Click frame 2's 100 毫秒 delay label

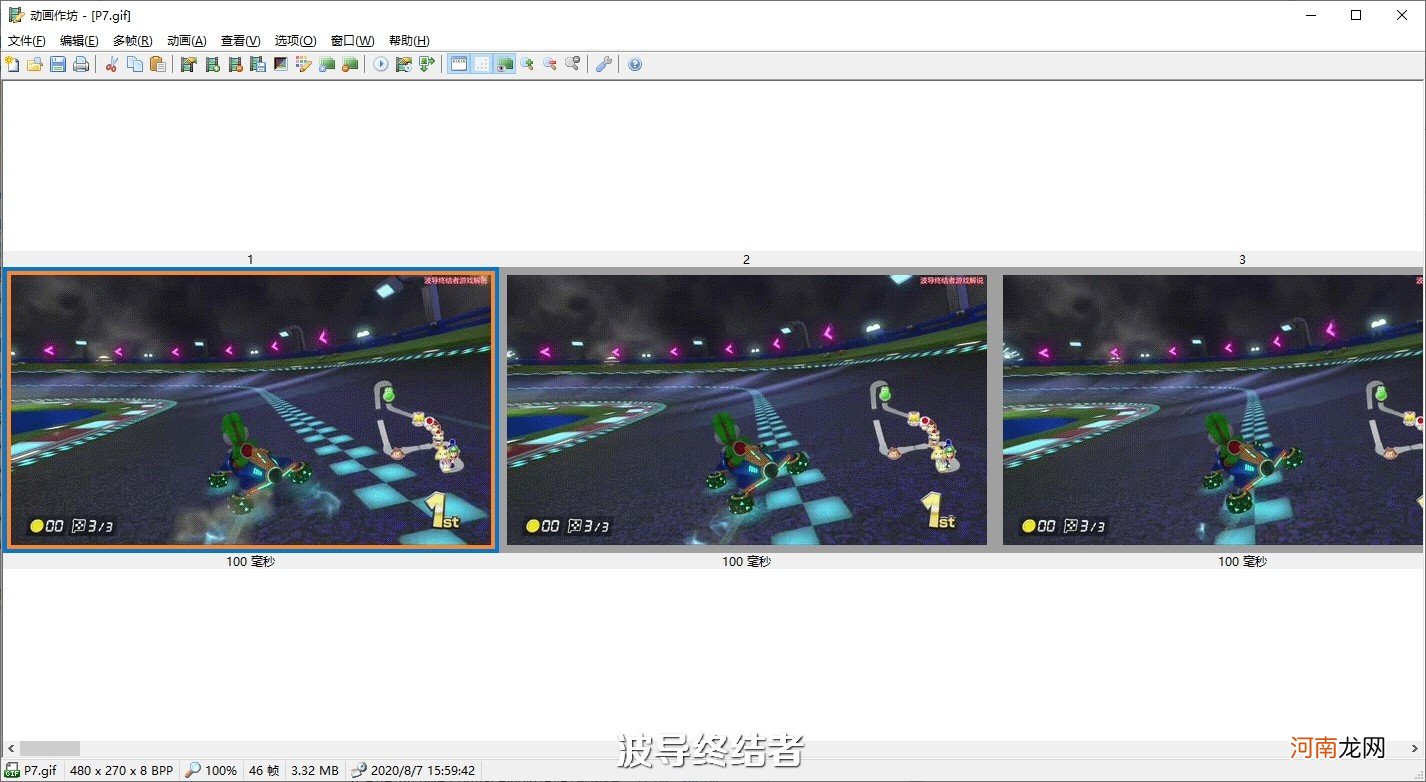click(x=746, y=562)
